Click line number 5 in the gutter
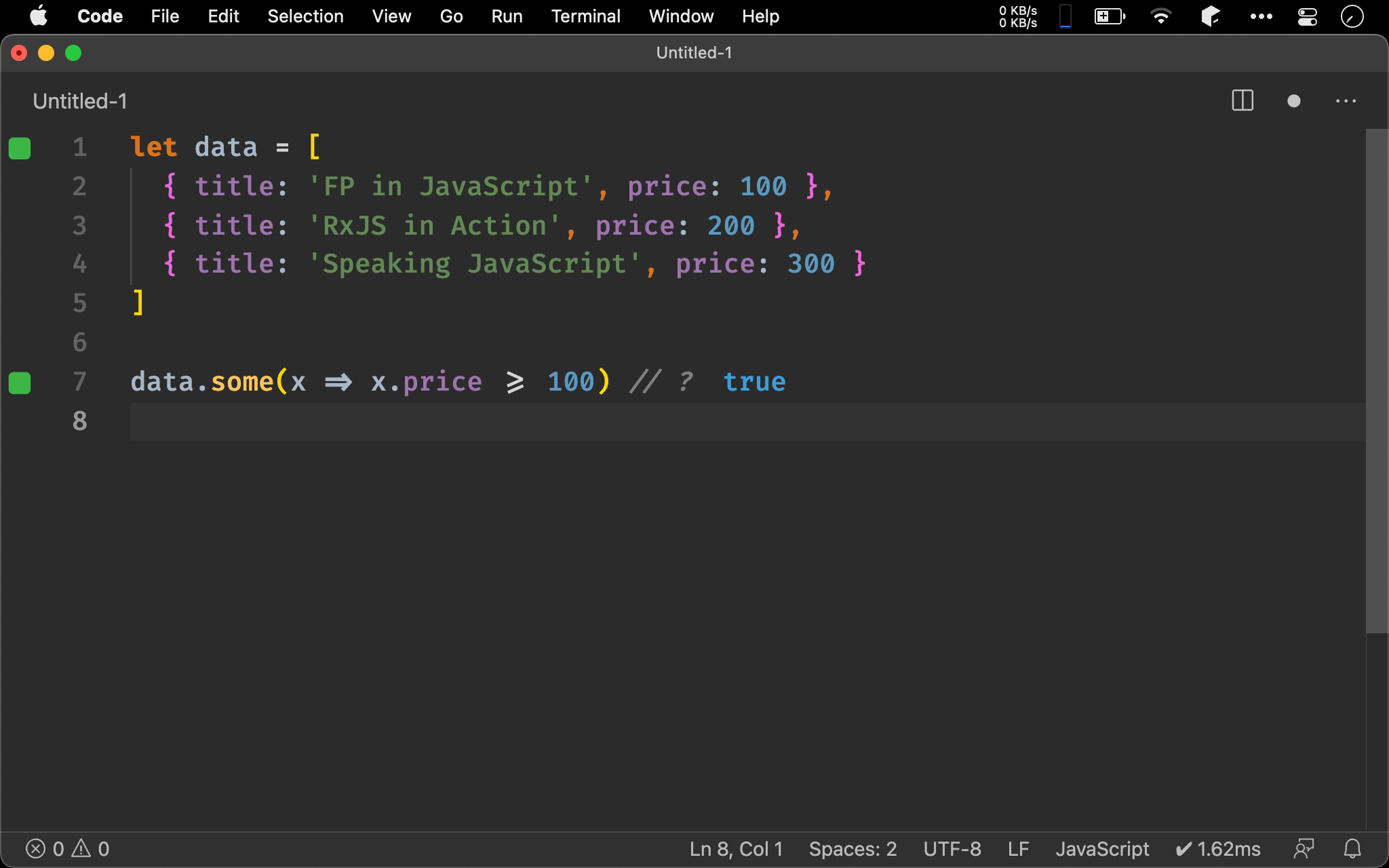 click(x=80, y=303)
